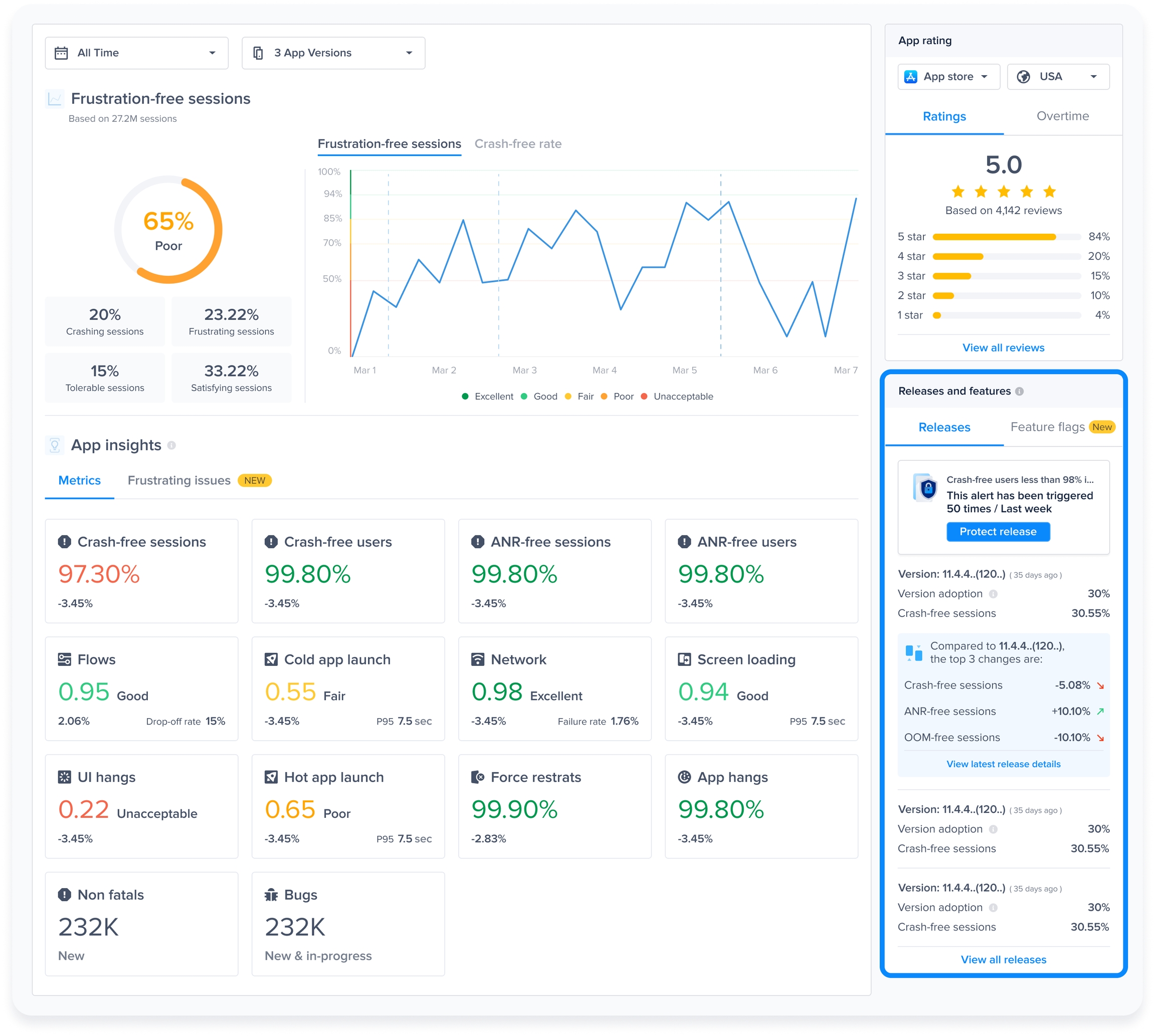The image size is (1155, 1036).
Task: Click the info icon beside Releases and features
Action: pos(1020,392)
